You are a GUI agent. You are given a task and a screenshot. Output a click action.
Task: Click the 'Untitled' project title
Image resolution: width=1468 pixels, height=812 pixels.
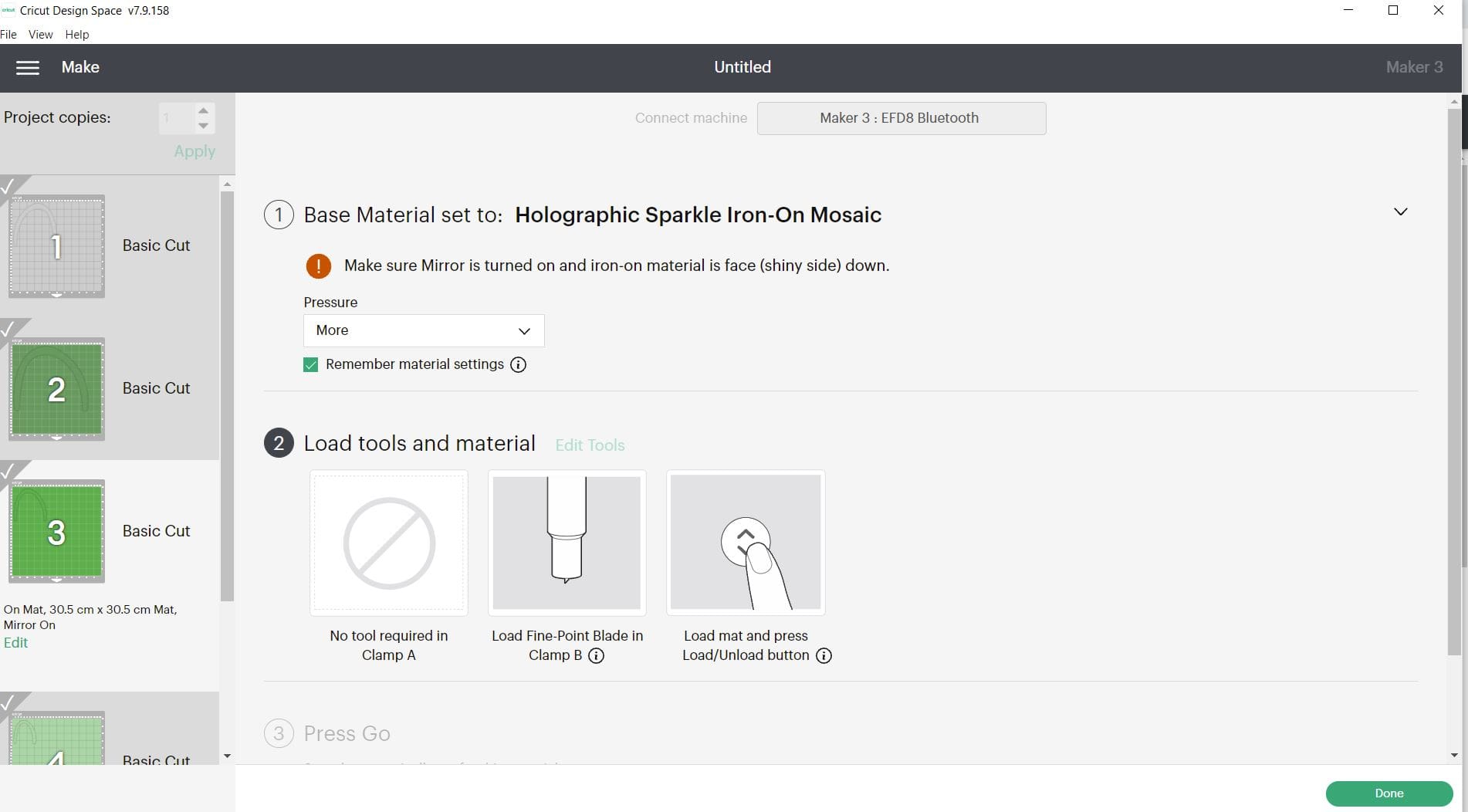click(x=742, y=67)
